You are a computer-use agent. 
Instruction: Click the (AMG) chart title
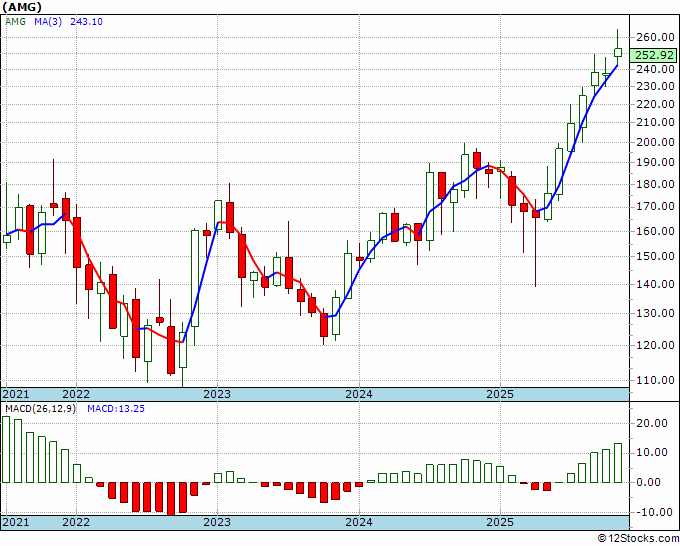pos(22,7)
